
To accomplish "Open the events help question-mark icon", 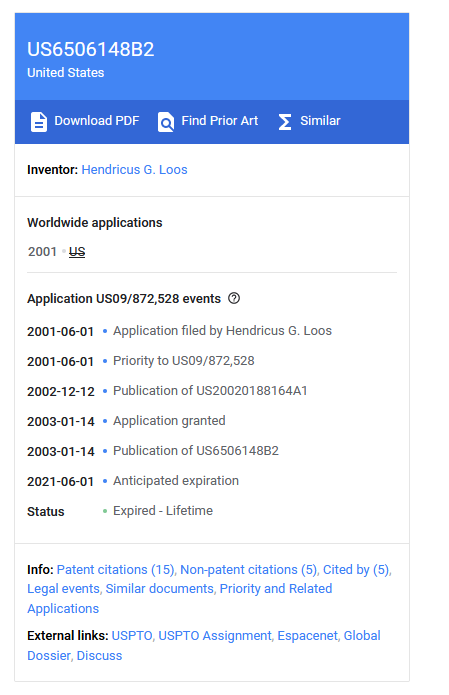I will tap(234, 298).
